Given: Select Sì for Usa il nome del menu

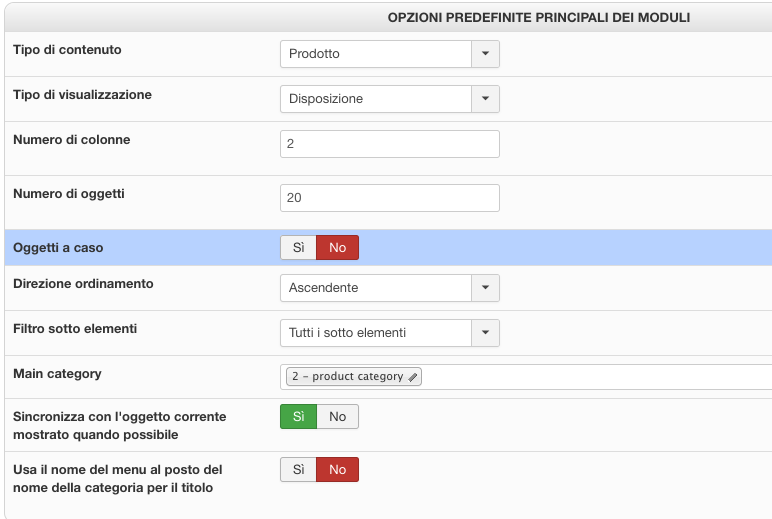Looking at the screenshot, I should pyautogui.click(x=298, y=469).
